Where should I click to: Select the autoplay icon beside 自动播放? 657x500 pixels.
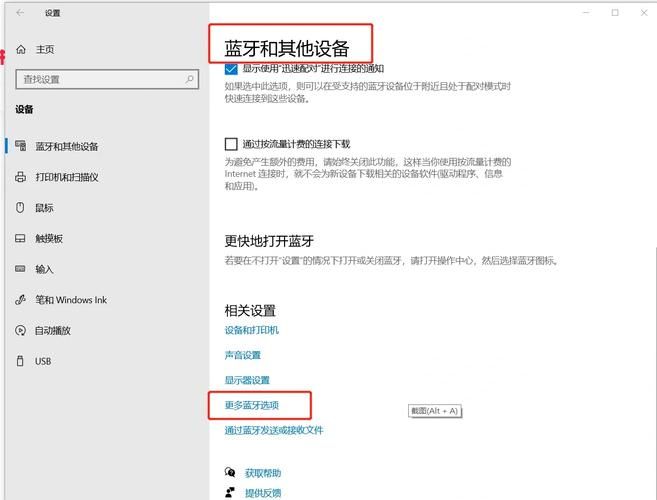[x=20, y=330]
